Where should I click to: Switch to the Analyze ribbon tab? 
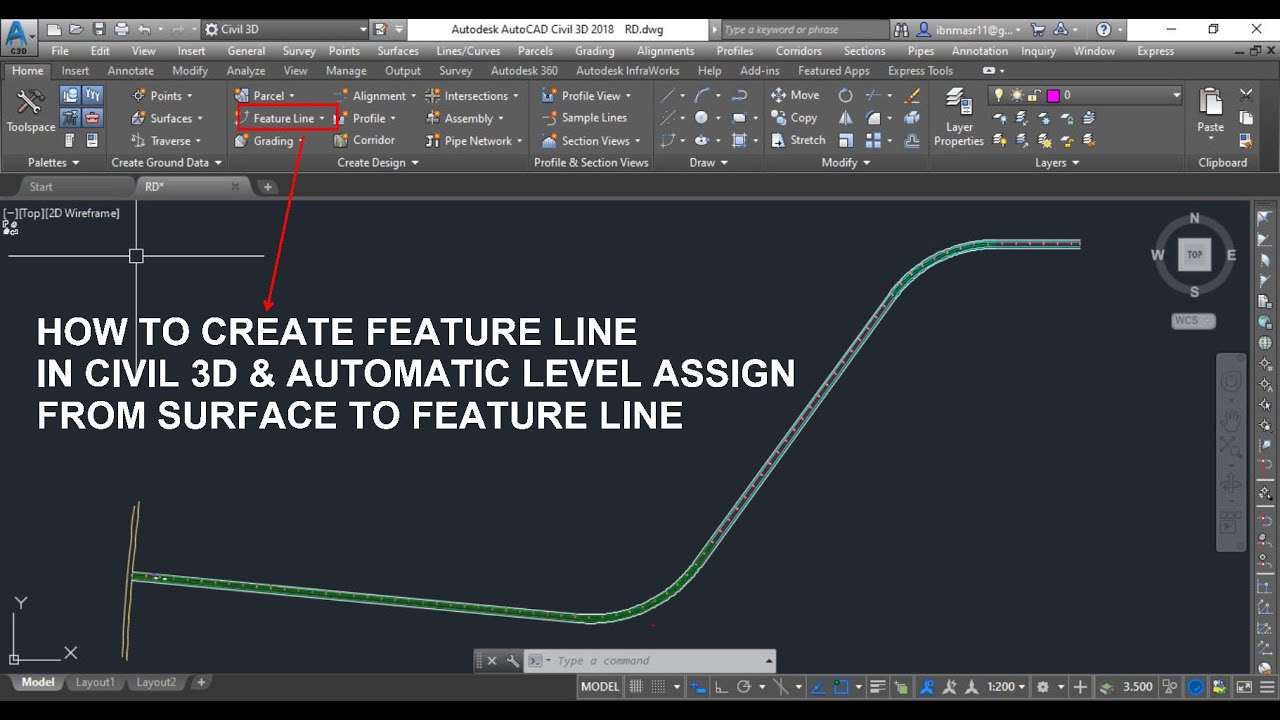pos(246,71)
